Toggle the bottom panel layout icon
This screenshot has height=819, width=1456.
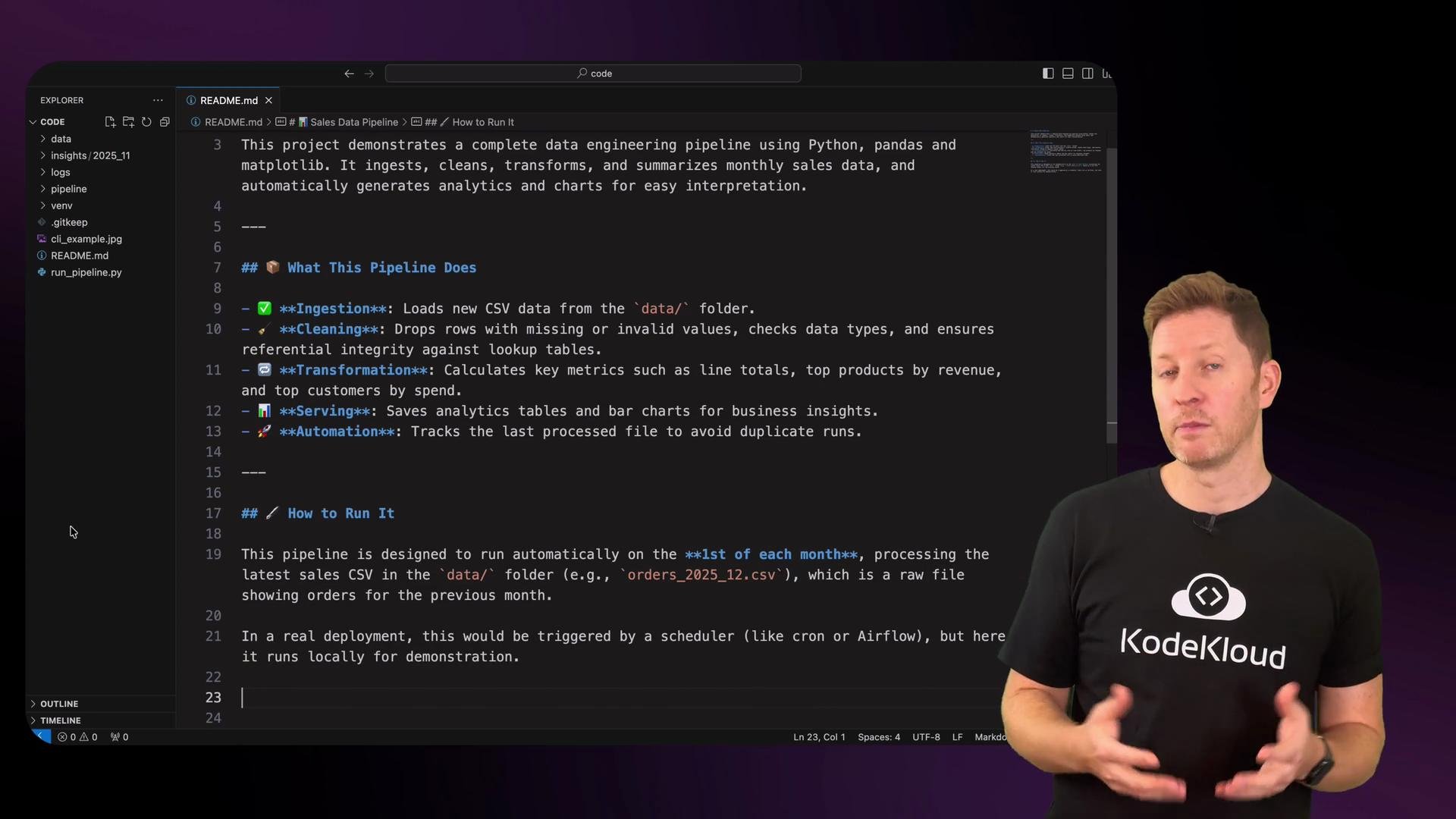[x=1068, y=74]
